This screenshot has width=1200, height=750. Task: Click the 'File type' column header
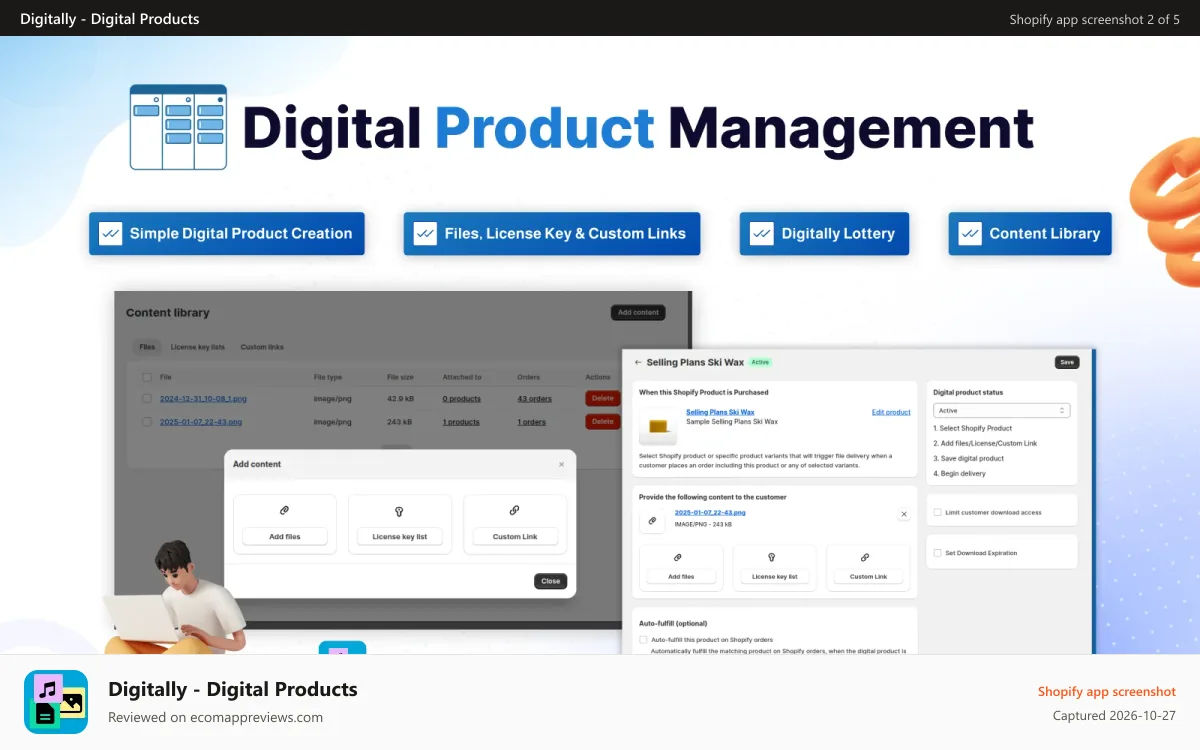[328, 377]
